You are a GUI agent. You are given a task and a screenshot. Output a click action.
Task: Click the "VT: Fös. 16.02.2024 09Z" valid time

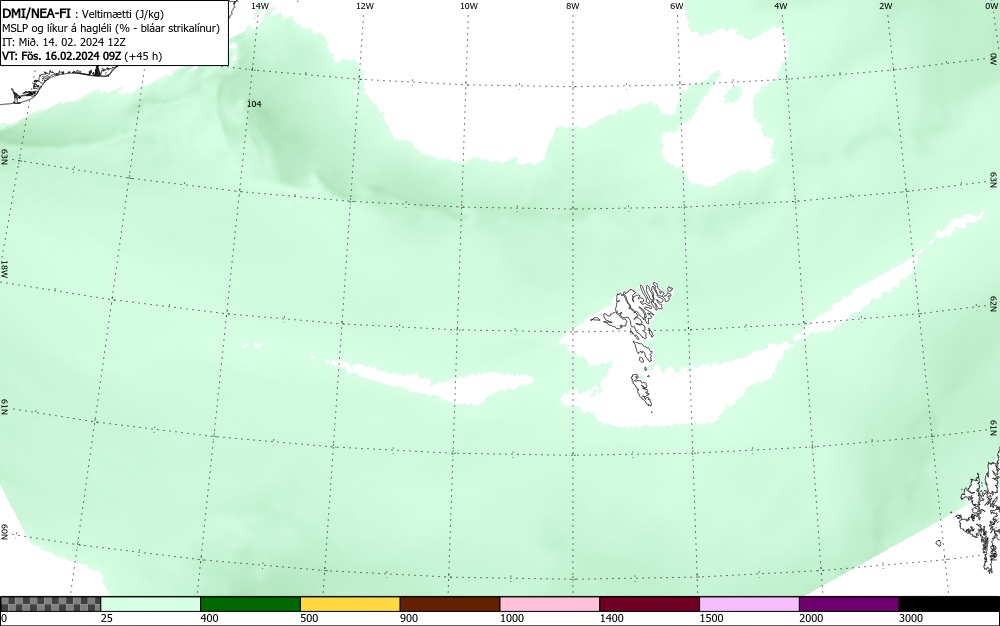(x=62, y=56)
